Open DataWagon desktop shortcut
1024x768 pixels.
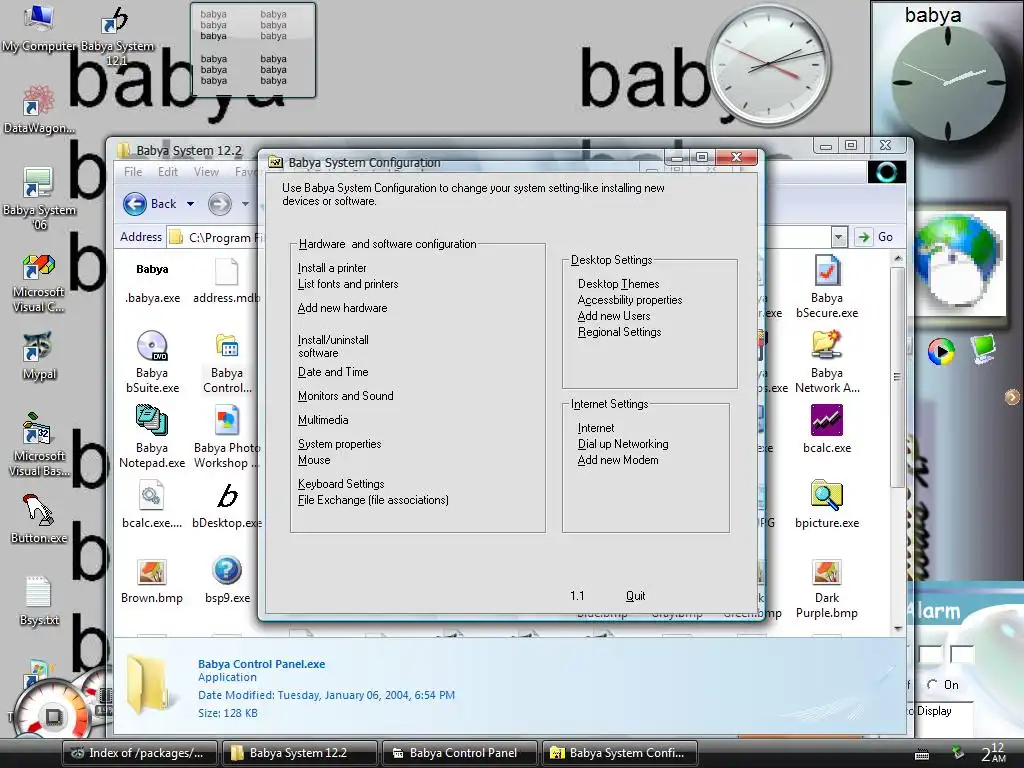[38, 109]
